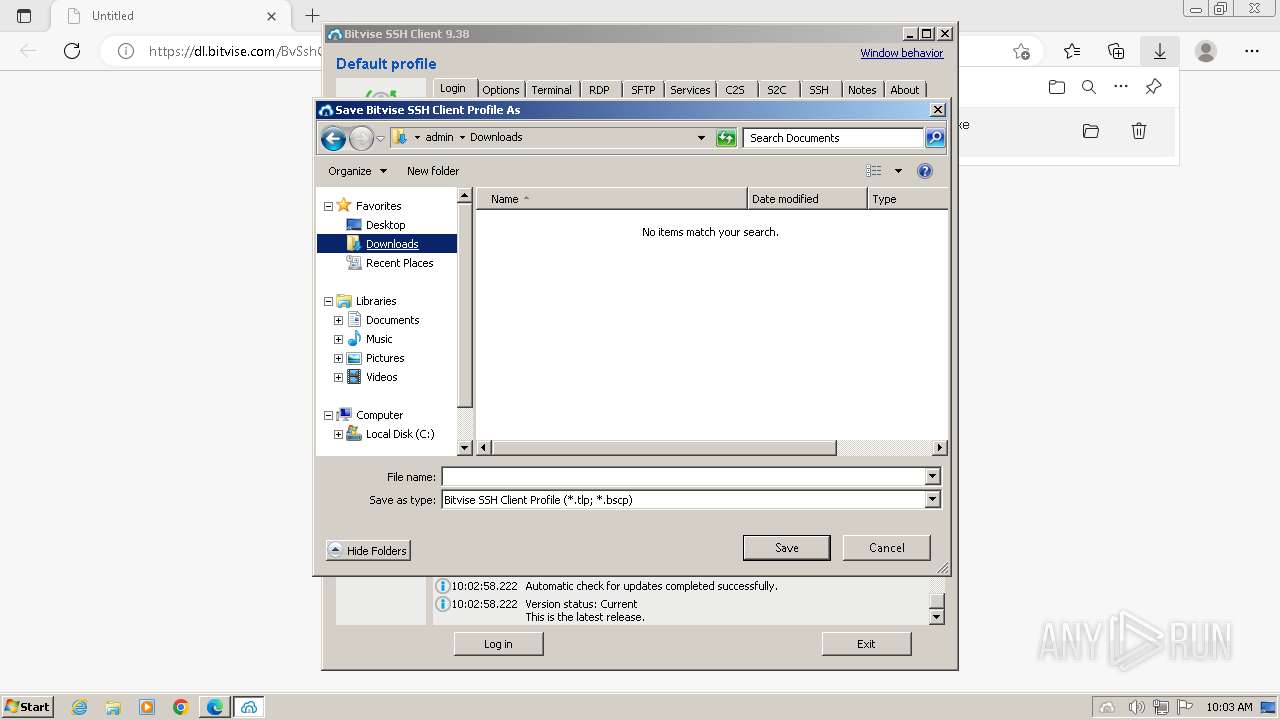Image resolution: width=1280 pixels, height=720 pixels.
Task: Open recent pages dropdown beside navigation arrows
Action: coord(380,139)
